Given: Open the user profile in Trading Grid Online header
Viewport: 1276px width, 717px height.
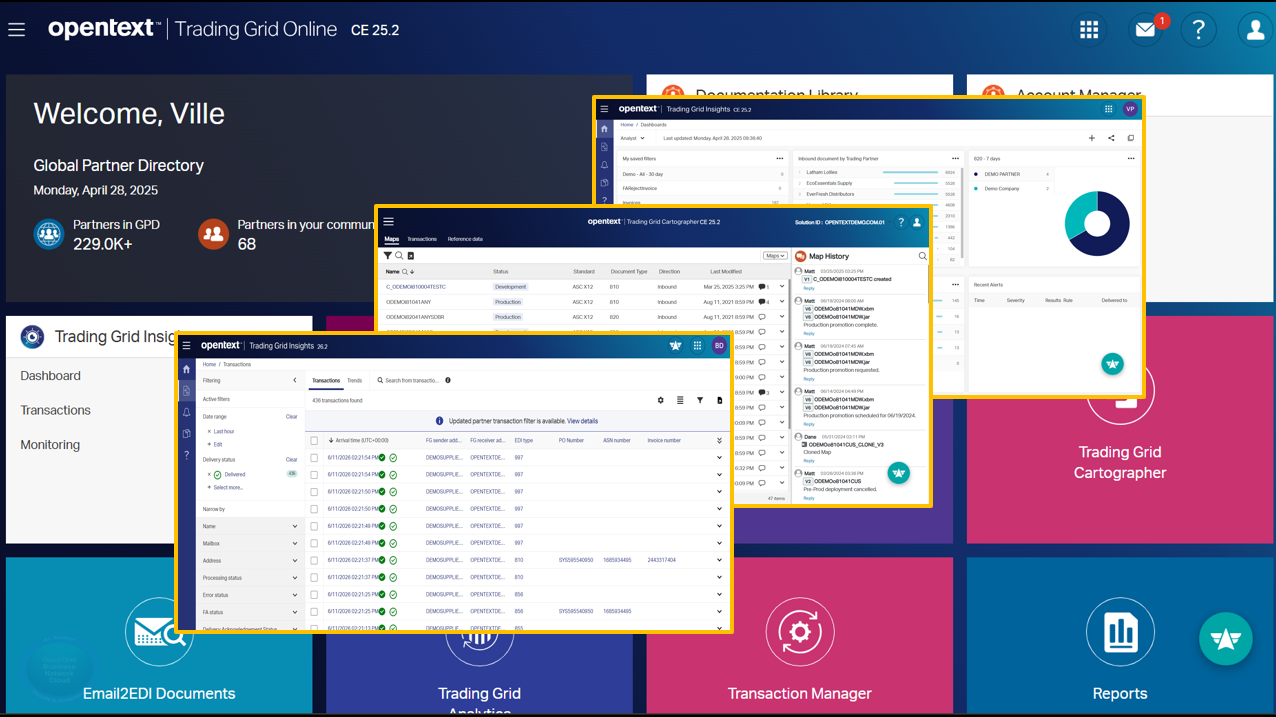Looking at the screenshot, I should coord(1255,30).
